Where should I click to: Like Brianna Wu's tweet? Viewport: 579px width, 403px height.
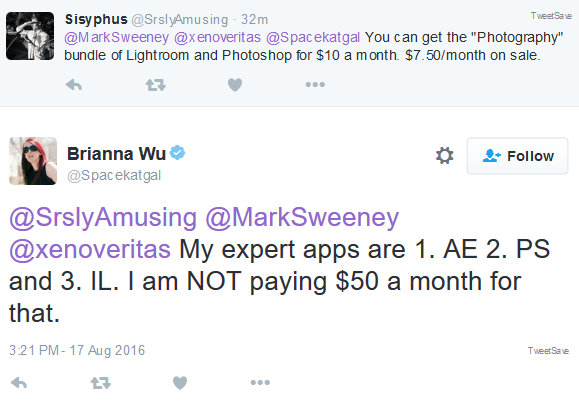pyautogui.click(x=180, y=383)
